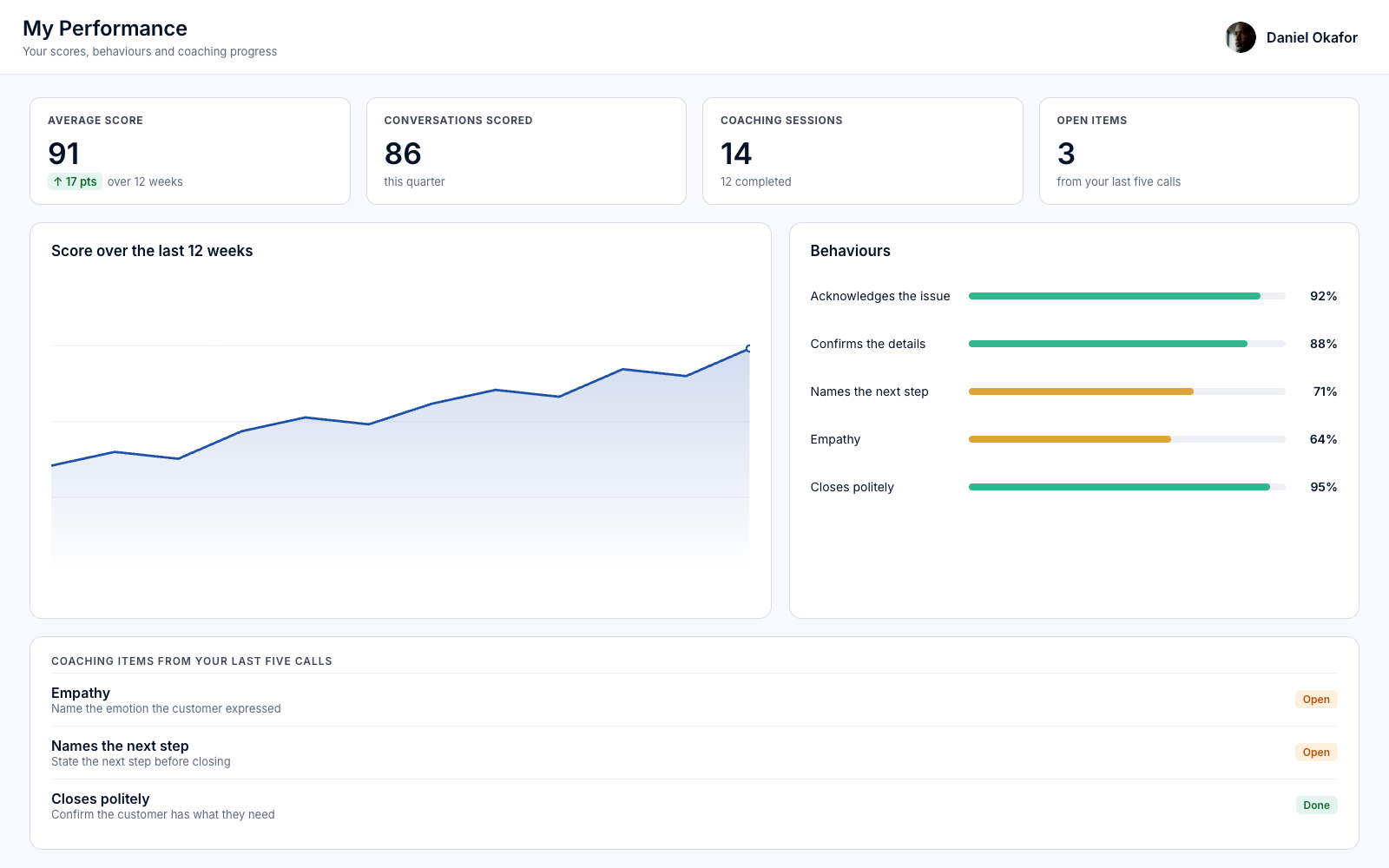Open 'Closes politely' coaching item
1389x868 pixels.
(694, 806)
